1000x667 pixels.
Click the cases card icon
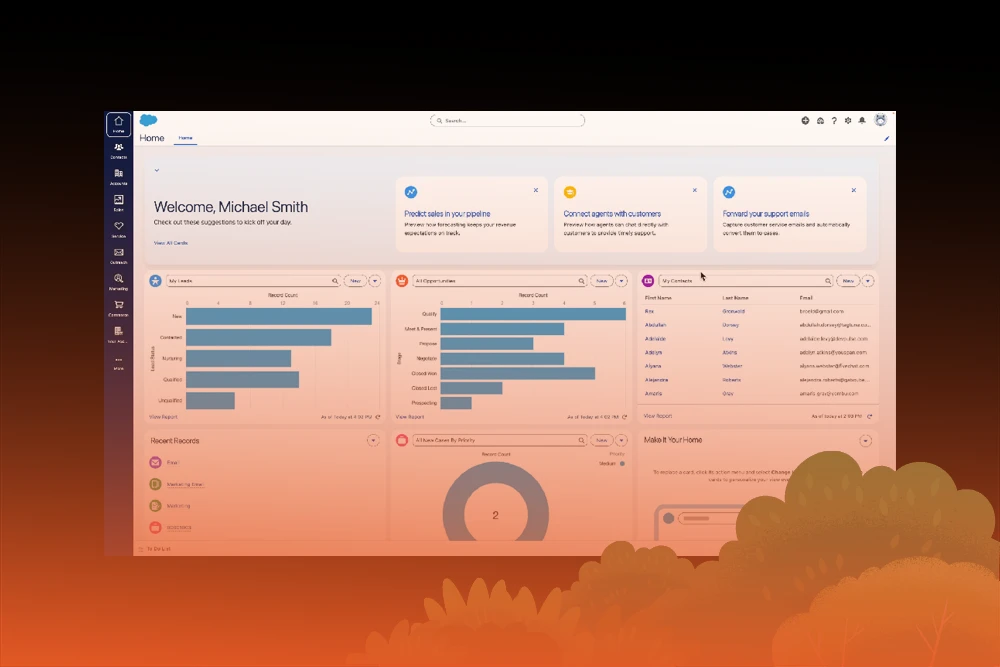[402, 440]
